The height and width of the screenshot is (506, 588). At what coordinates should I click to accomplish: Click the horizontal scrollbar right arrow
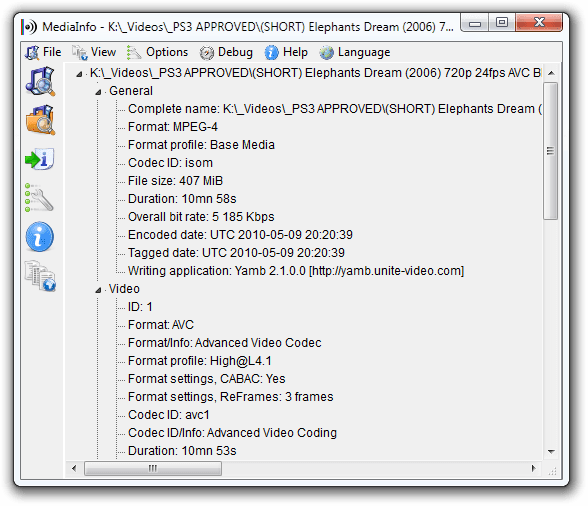pos(533,468)
